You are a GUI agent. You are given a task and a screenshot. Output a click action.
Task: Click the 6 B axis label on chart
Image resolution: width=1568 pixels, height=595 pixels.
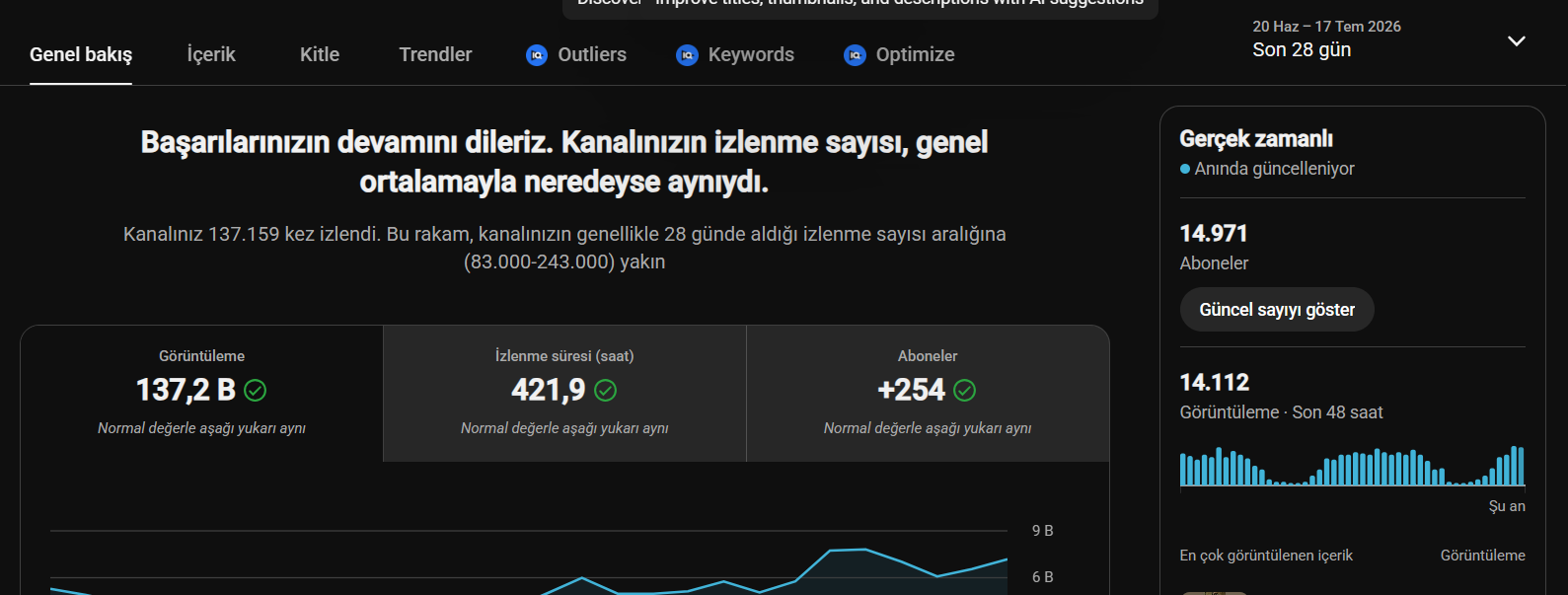[x=1042, y=577]
